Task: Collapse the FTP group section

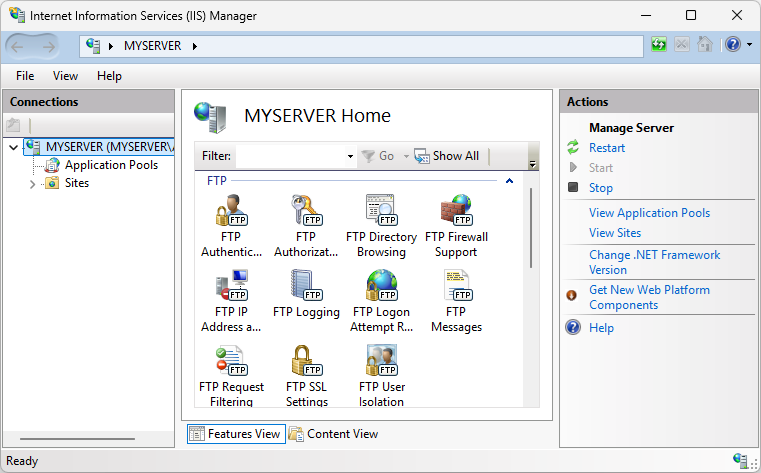Action: pyautogui.click(x=509, y=182)
